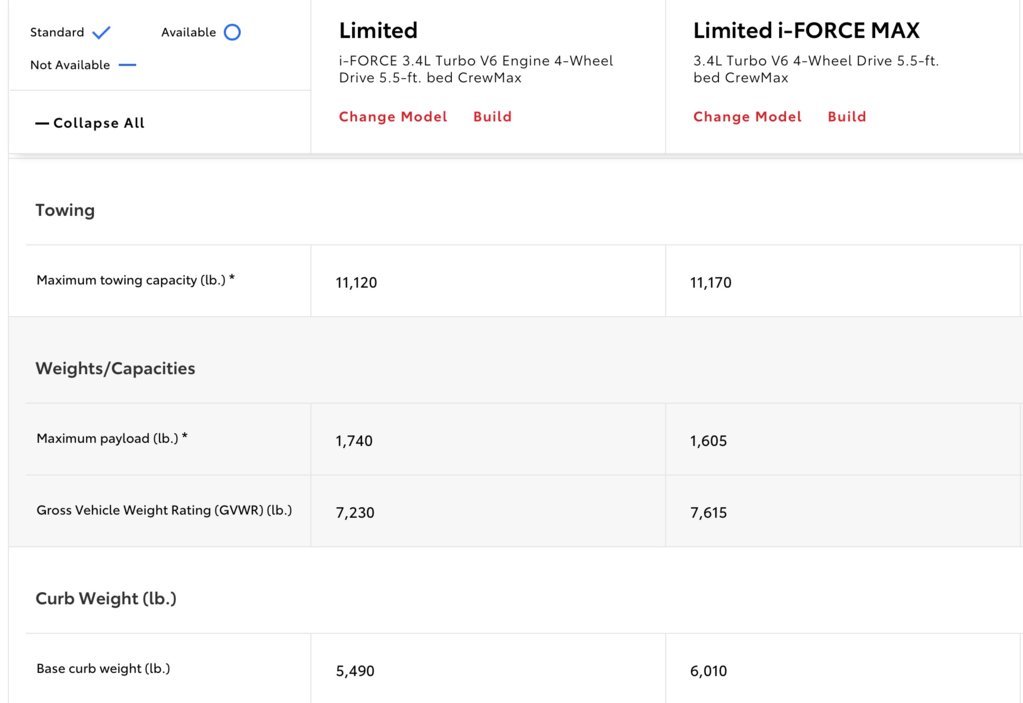The width and height of the screenshot is (1023, 703).
Task: Build the Limited i-FORCE MAX trim
Action: click(x=847, y=117)
